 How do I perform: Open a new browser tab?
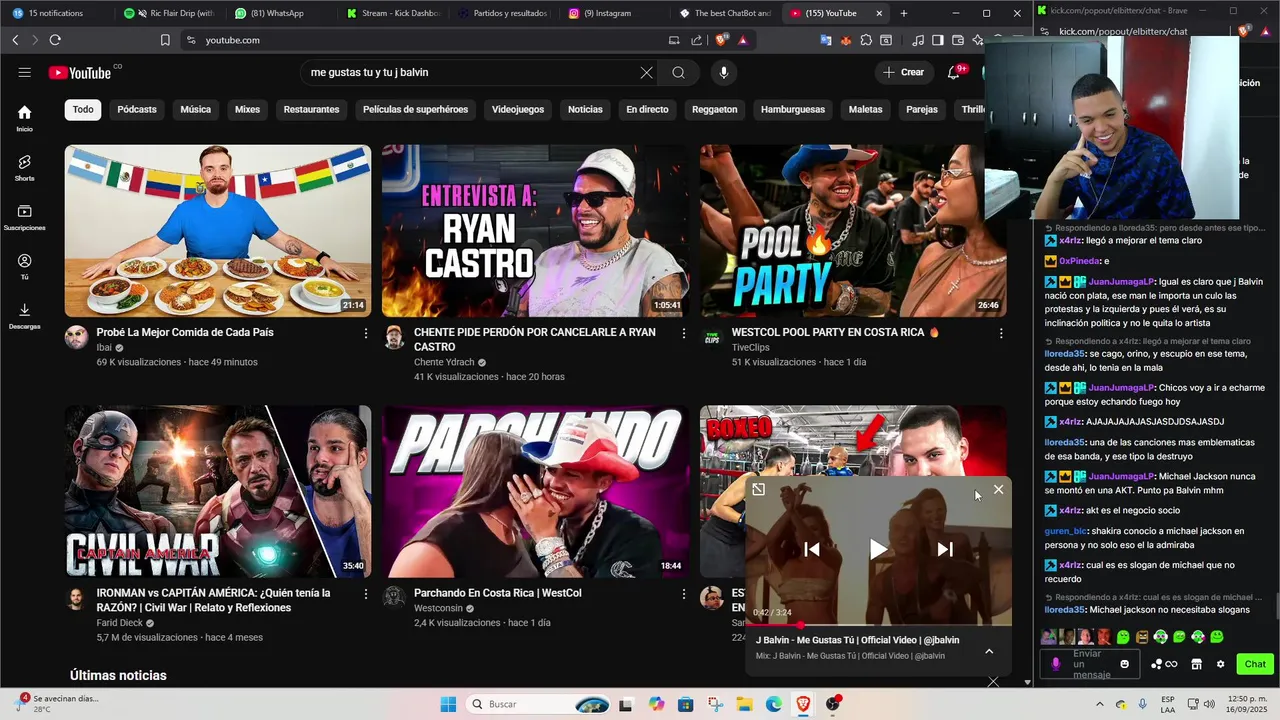pyautogui.click(x=904, y=13)
